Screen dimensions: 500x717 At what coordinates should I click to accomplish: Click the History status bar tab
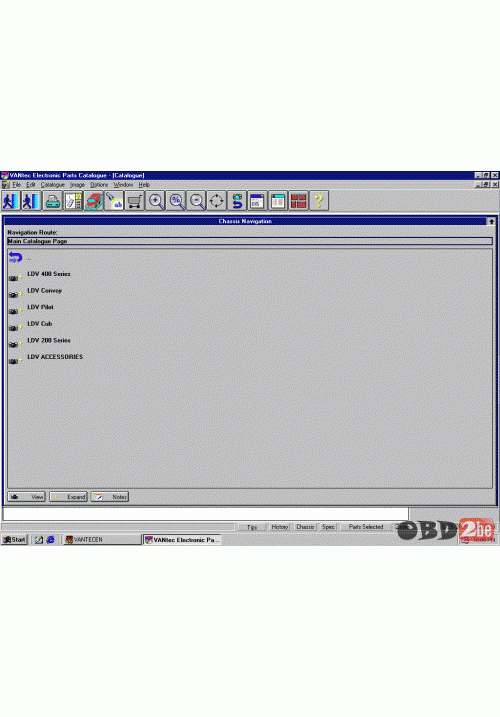280,527
